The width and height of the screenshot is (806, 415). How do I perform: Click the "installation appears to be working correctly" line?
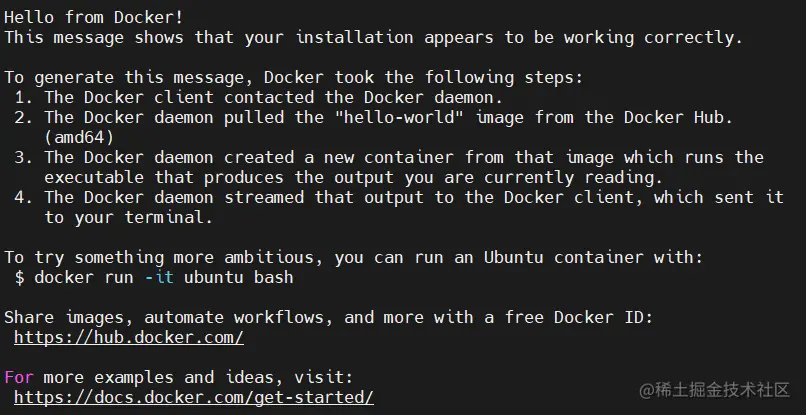(x=372, y=38)
